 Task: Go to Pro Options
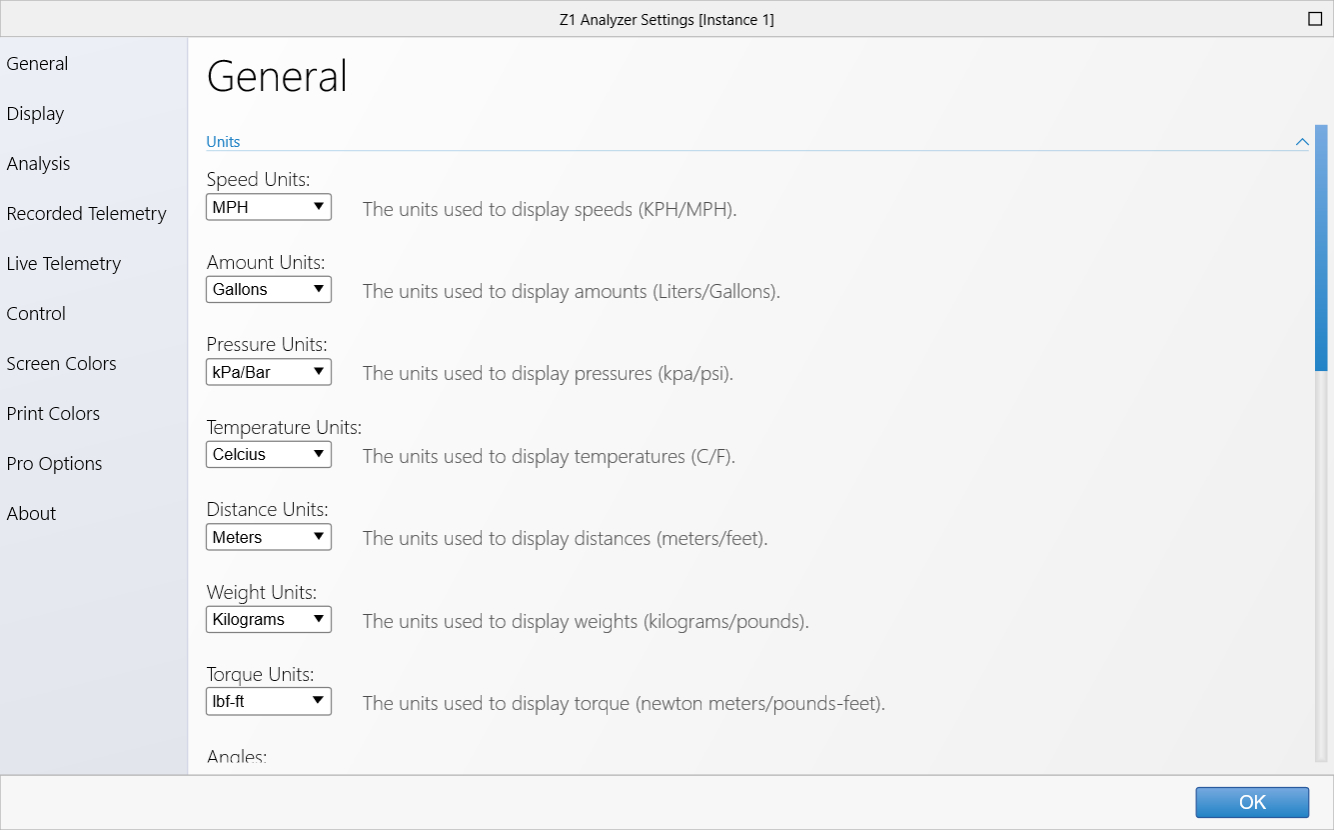(x=54, y=464)
